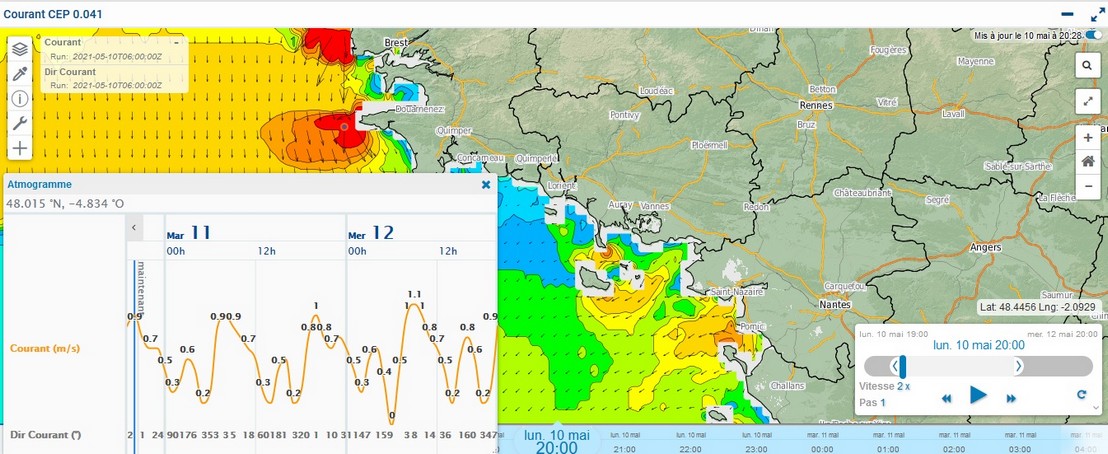This screenshot has width=1108, height=454.
Task: Click the plus icon in left toolbar
Action: pyautogui.click(x=20, y=149)
